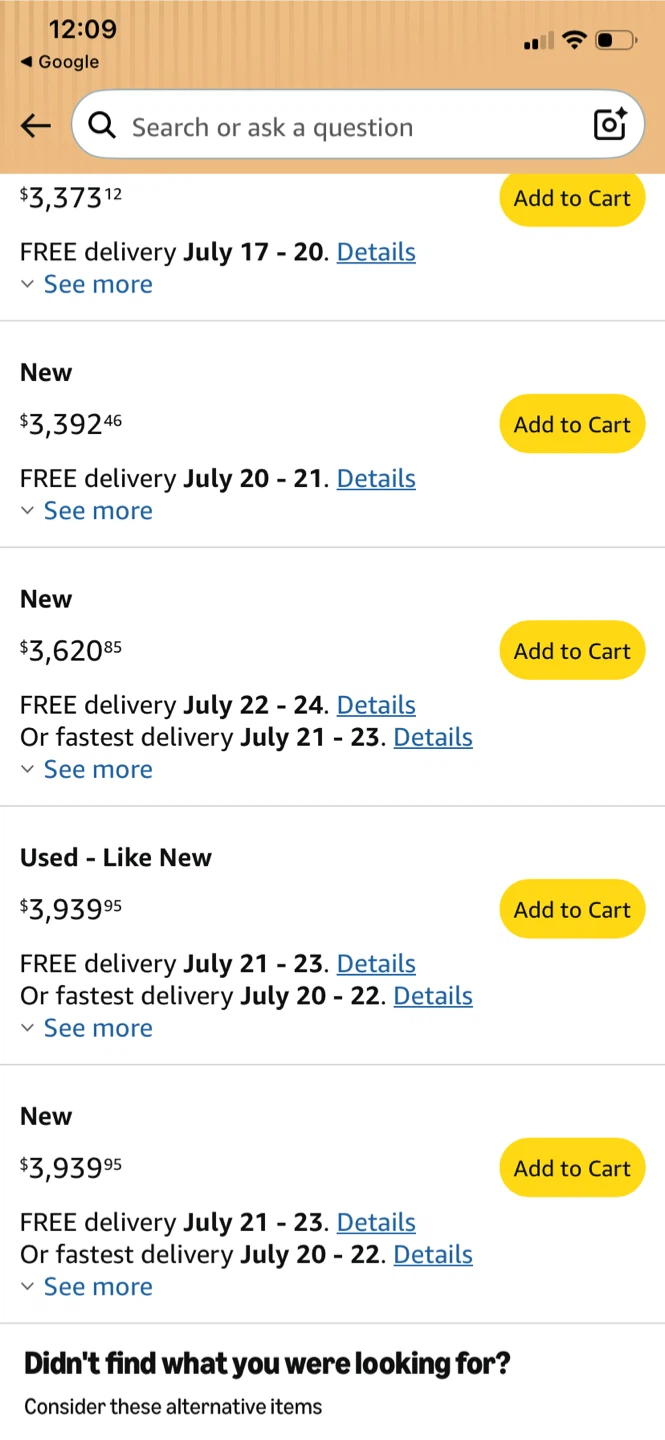
Task: Tap the battery status icon
Action: [616, 41]
